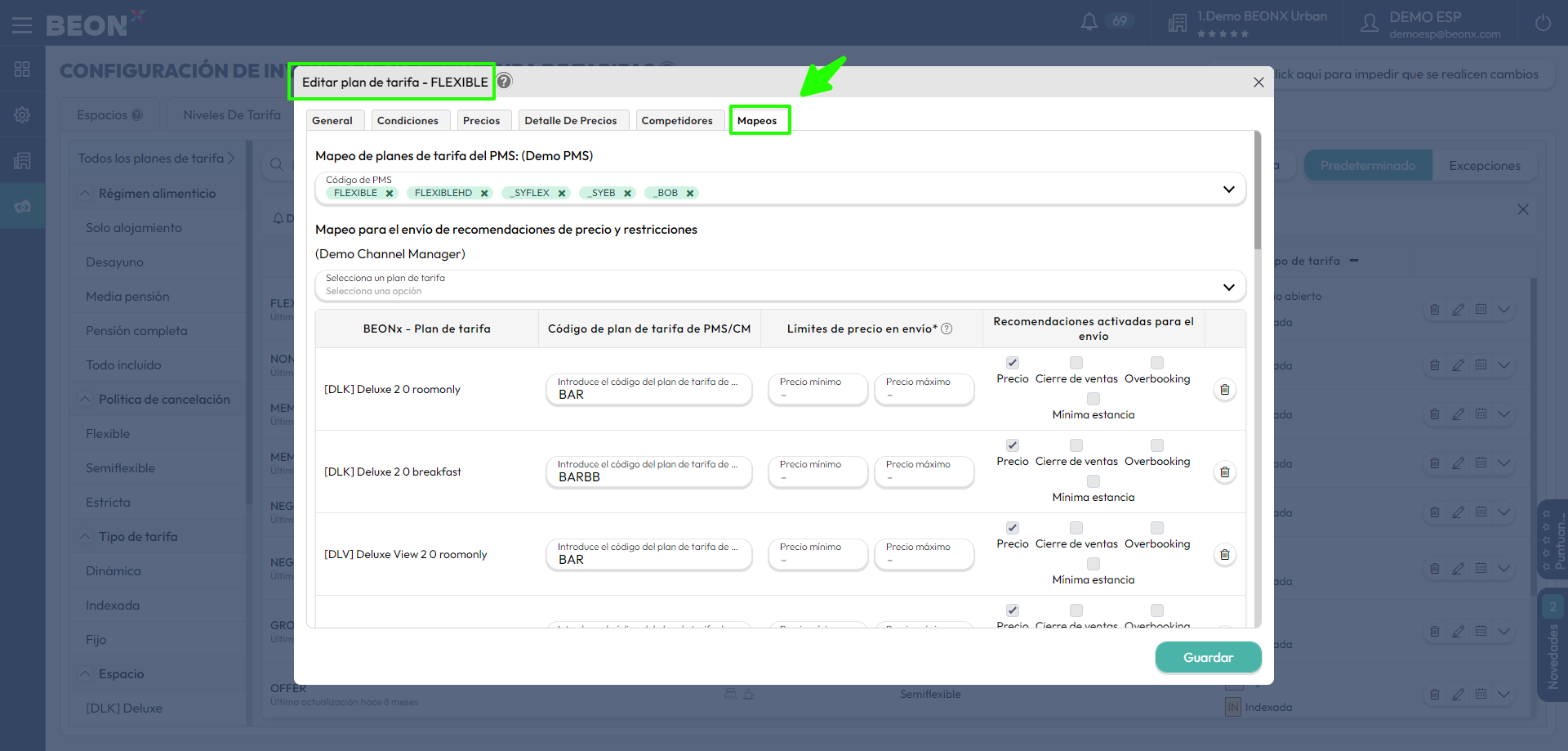The image size is (1568, 751).
Task: Click the Espacios help icon
Action: pyautogui.click(x=137, y=115)
